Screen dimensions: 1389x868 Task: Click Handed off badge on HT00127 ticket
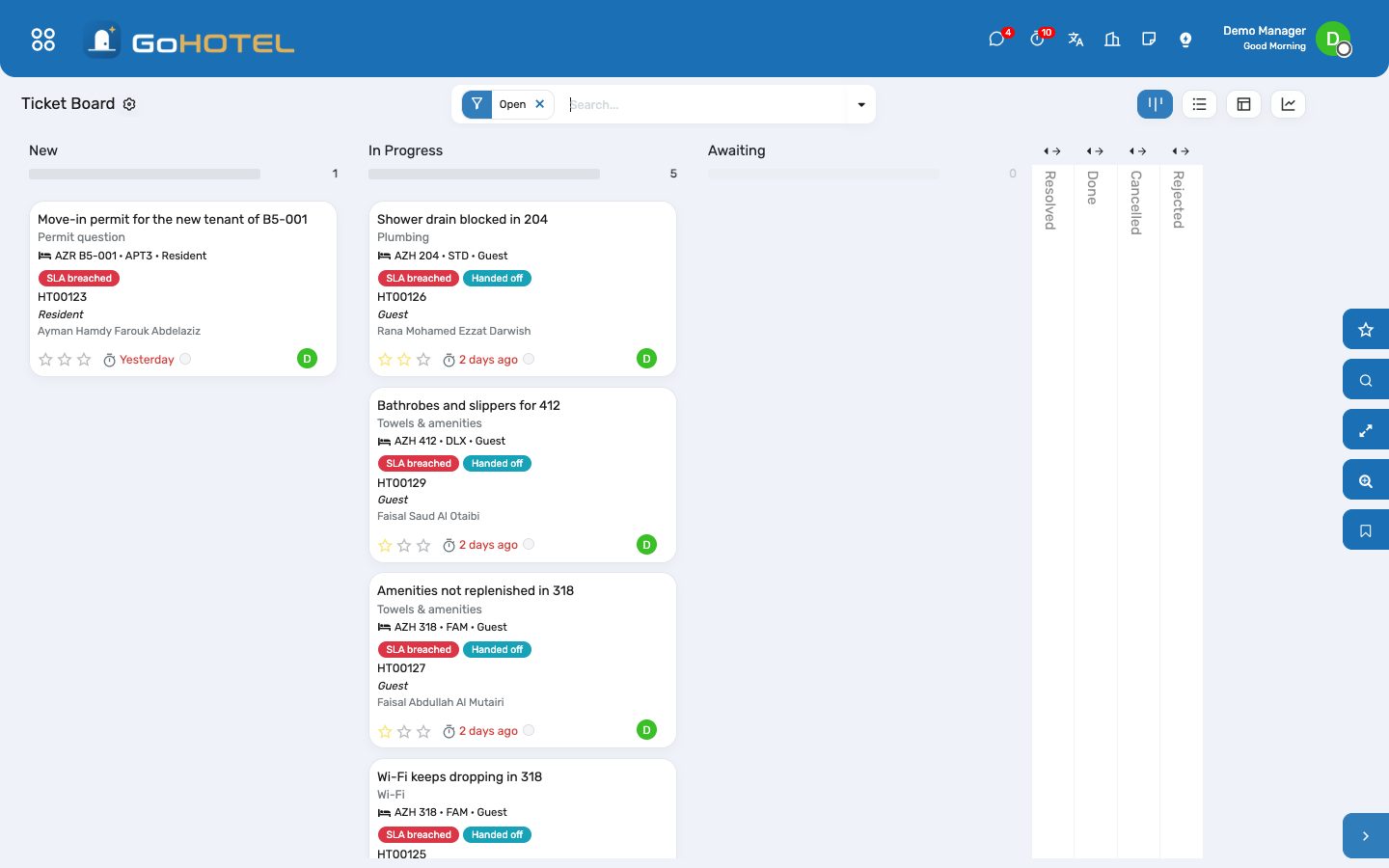point(497,649)
